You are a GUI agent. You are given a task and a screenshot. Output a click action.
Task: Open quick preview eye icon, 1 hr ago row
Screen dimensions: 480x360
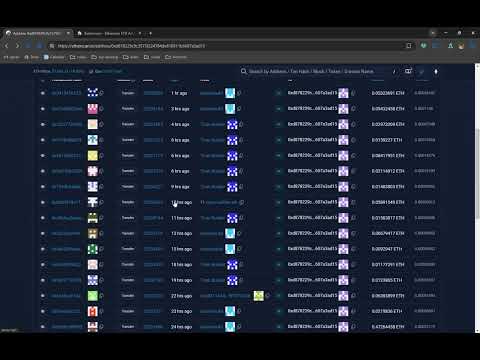pyautogui.click(x=43, y=93)
